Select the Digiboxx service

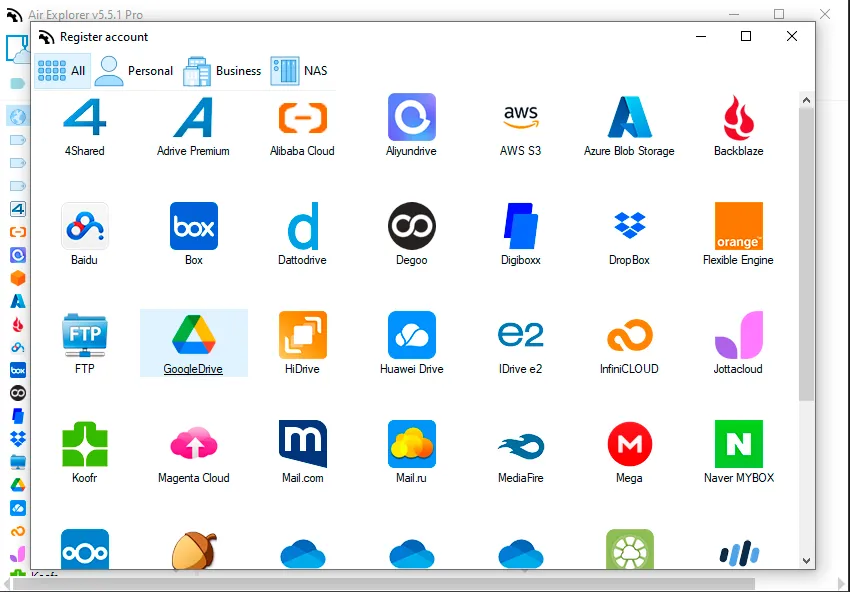[x=520, y=226]
